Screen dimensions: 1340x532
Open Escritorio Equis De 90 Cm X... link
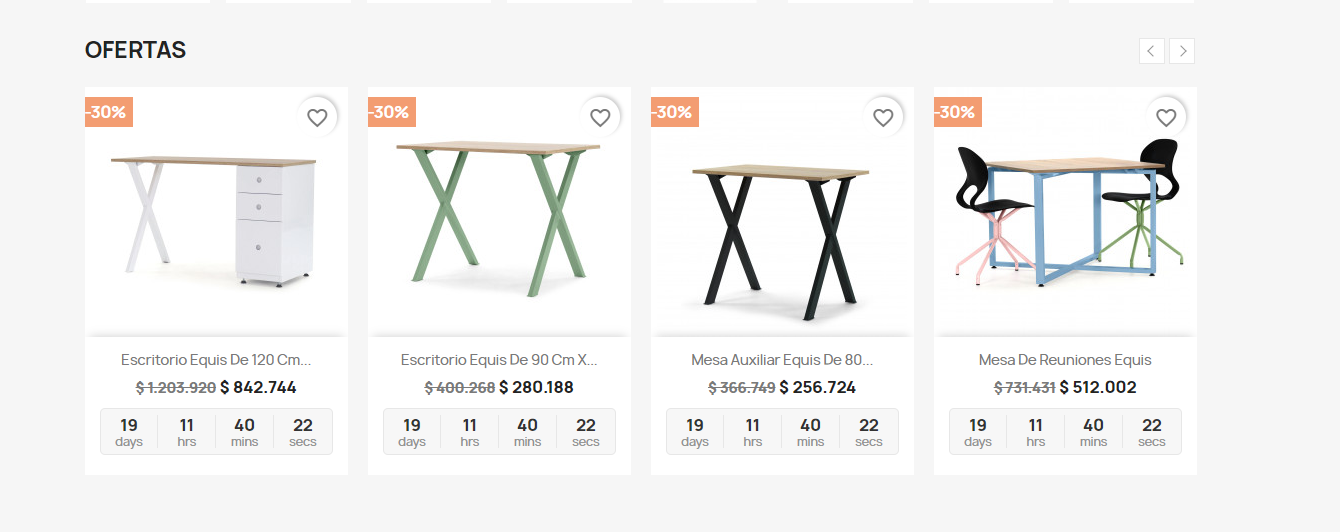coord(499,360)
